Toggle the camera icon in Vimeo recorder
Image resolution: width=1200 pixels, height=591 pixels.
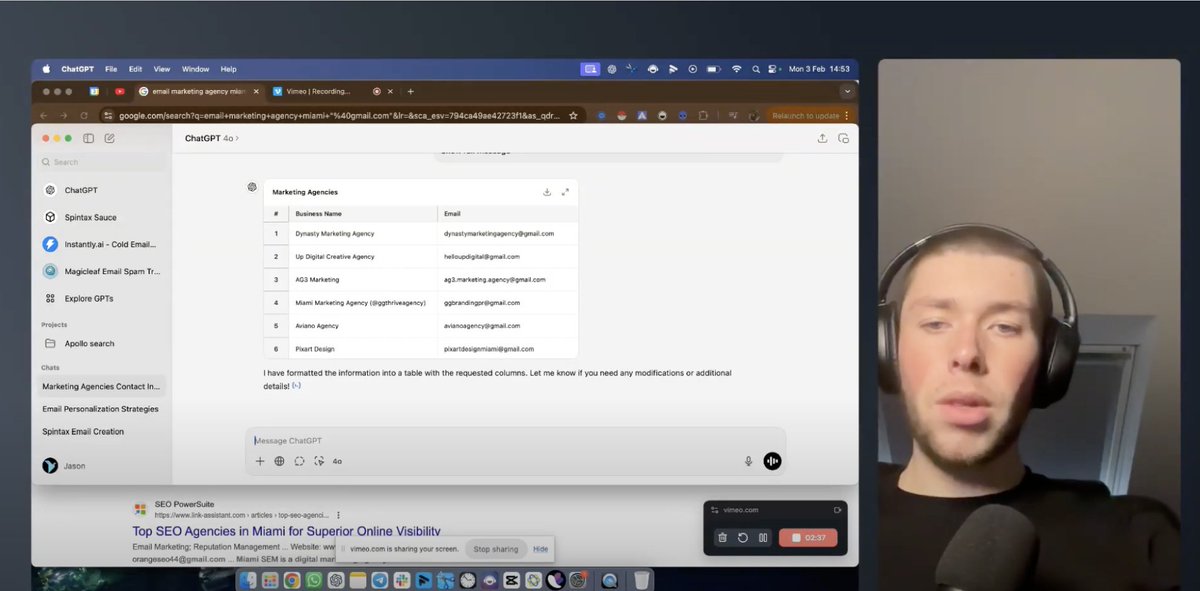[838, 510]
